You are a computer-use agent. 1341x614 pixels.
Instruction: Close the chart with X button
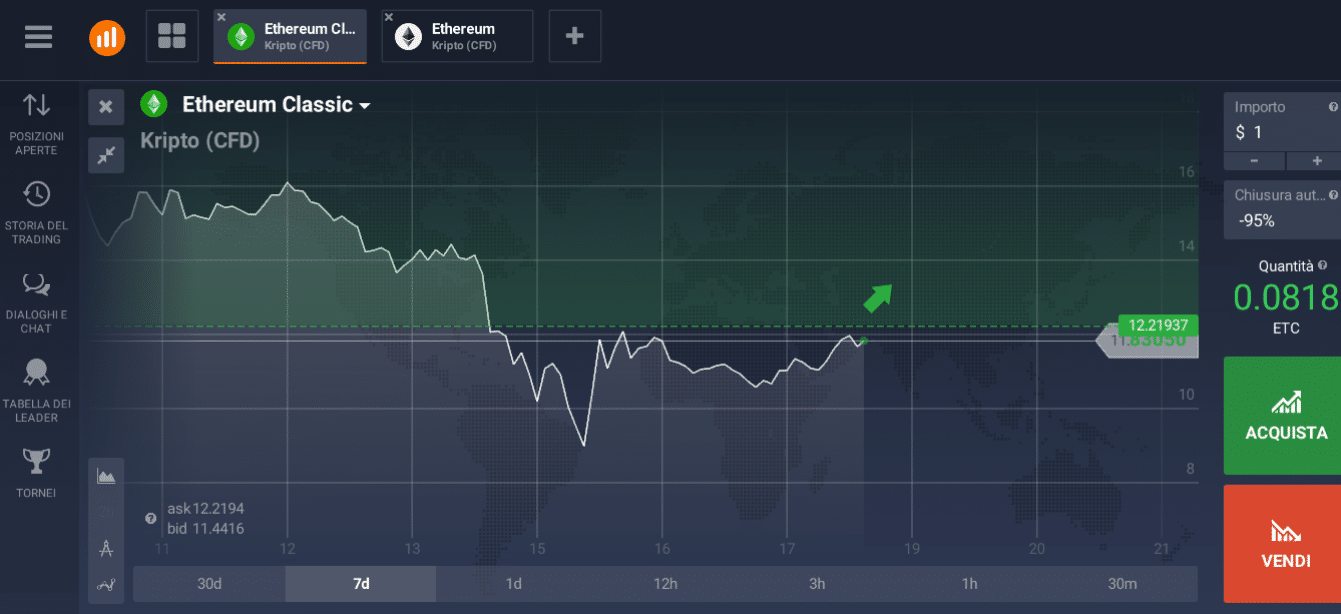pyautogui.click(x=106, y=107)
